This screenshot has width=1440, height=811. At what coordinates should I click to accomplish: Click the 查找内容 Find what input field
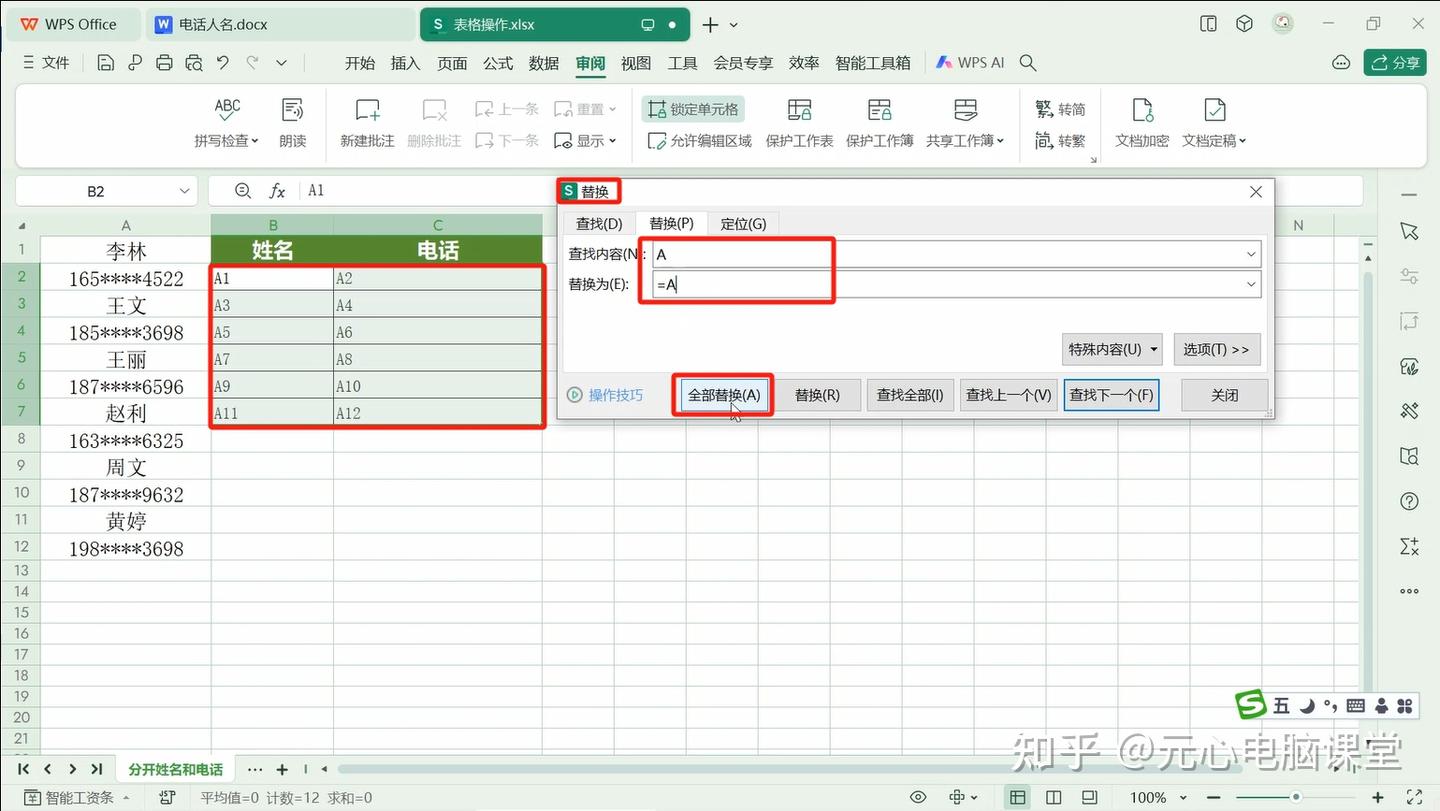coord(956,254)
